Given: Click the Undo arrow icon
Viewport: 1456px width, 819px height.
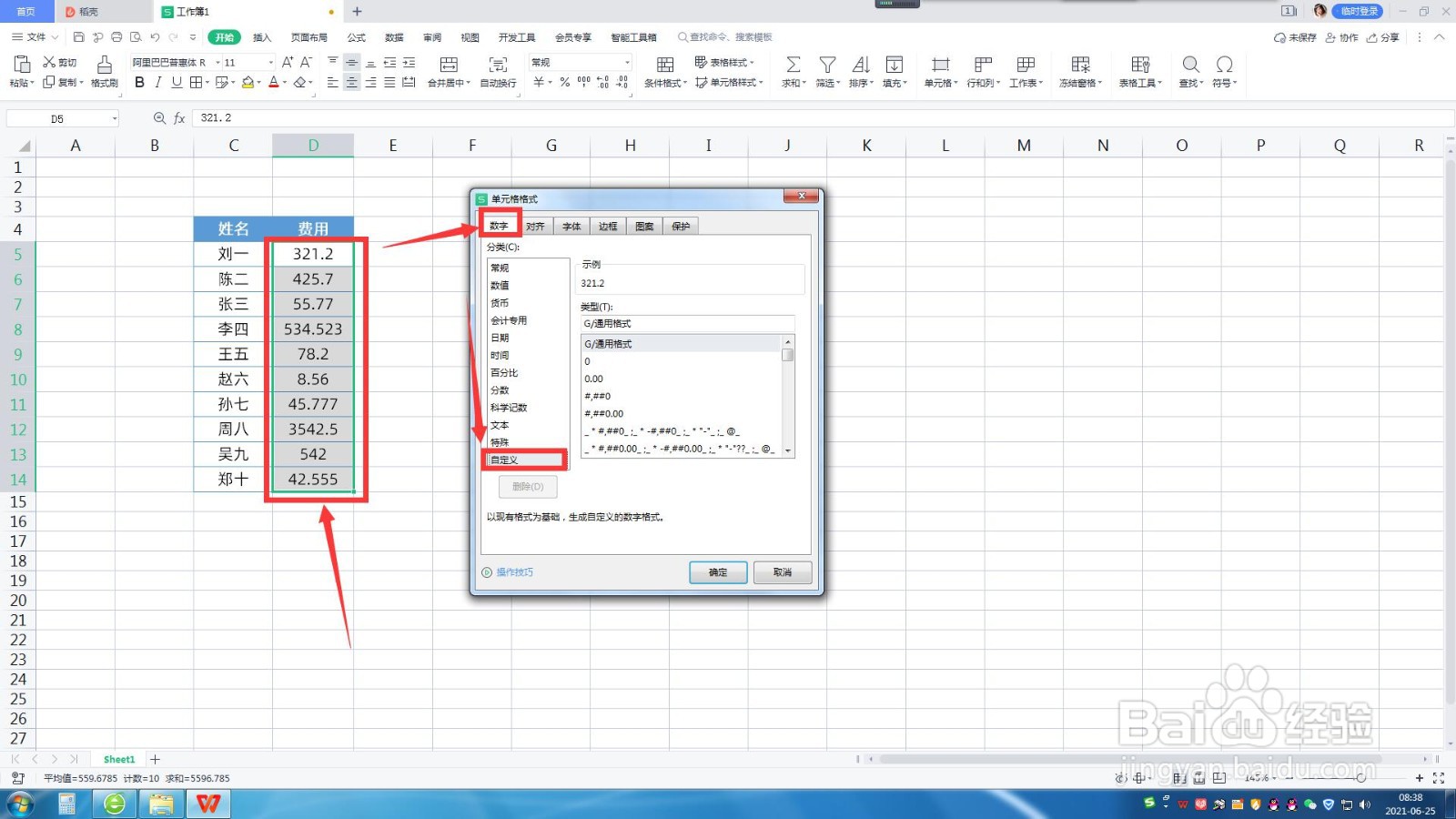Looking at the screenshot, I should coord(155,37).
